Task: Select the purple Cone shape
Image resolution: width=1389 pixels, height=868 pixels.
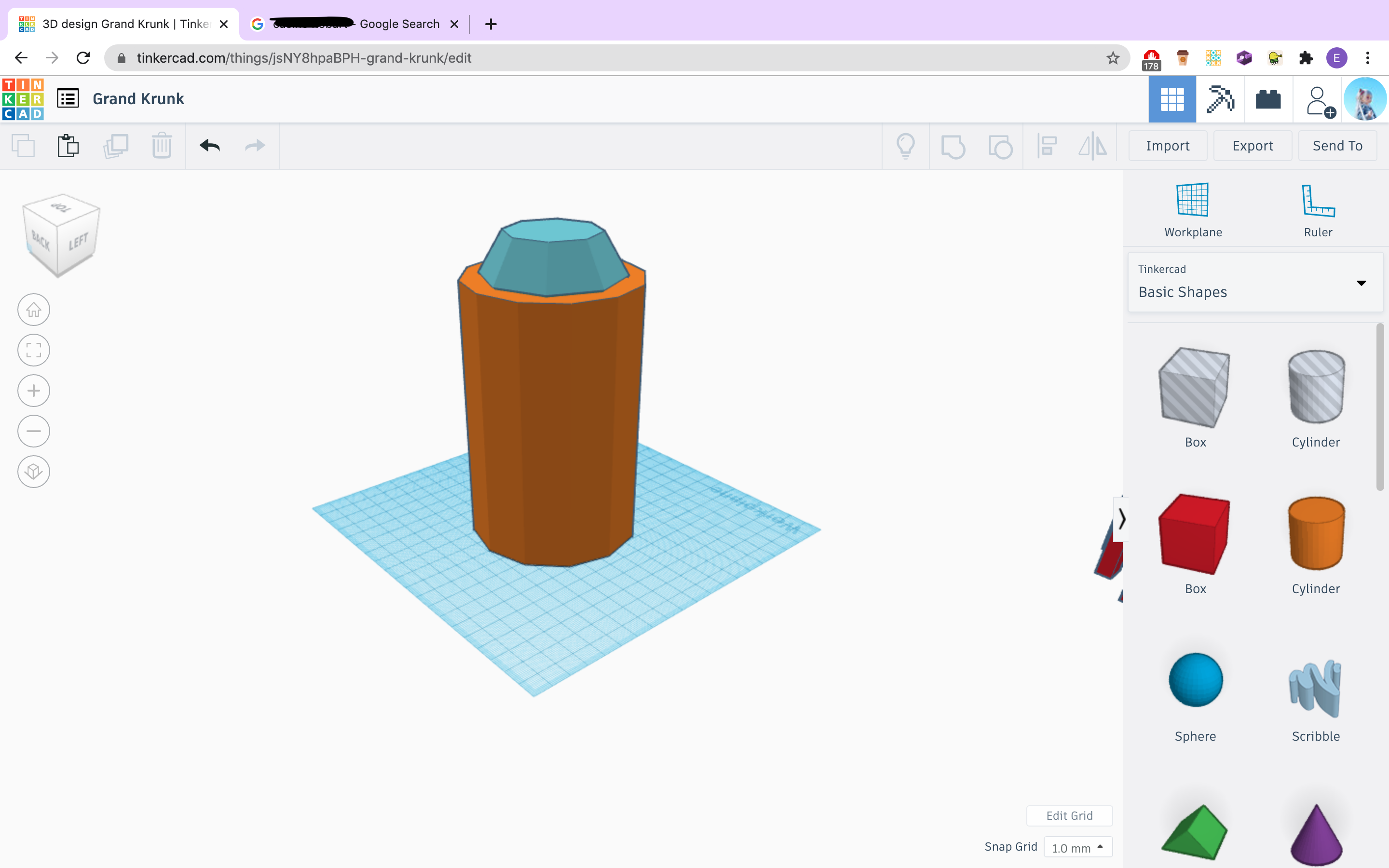Action: click(1316, 835)
